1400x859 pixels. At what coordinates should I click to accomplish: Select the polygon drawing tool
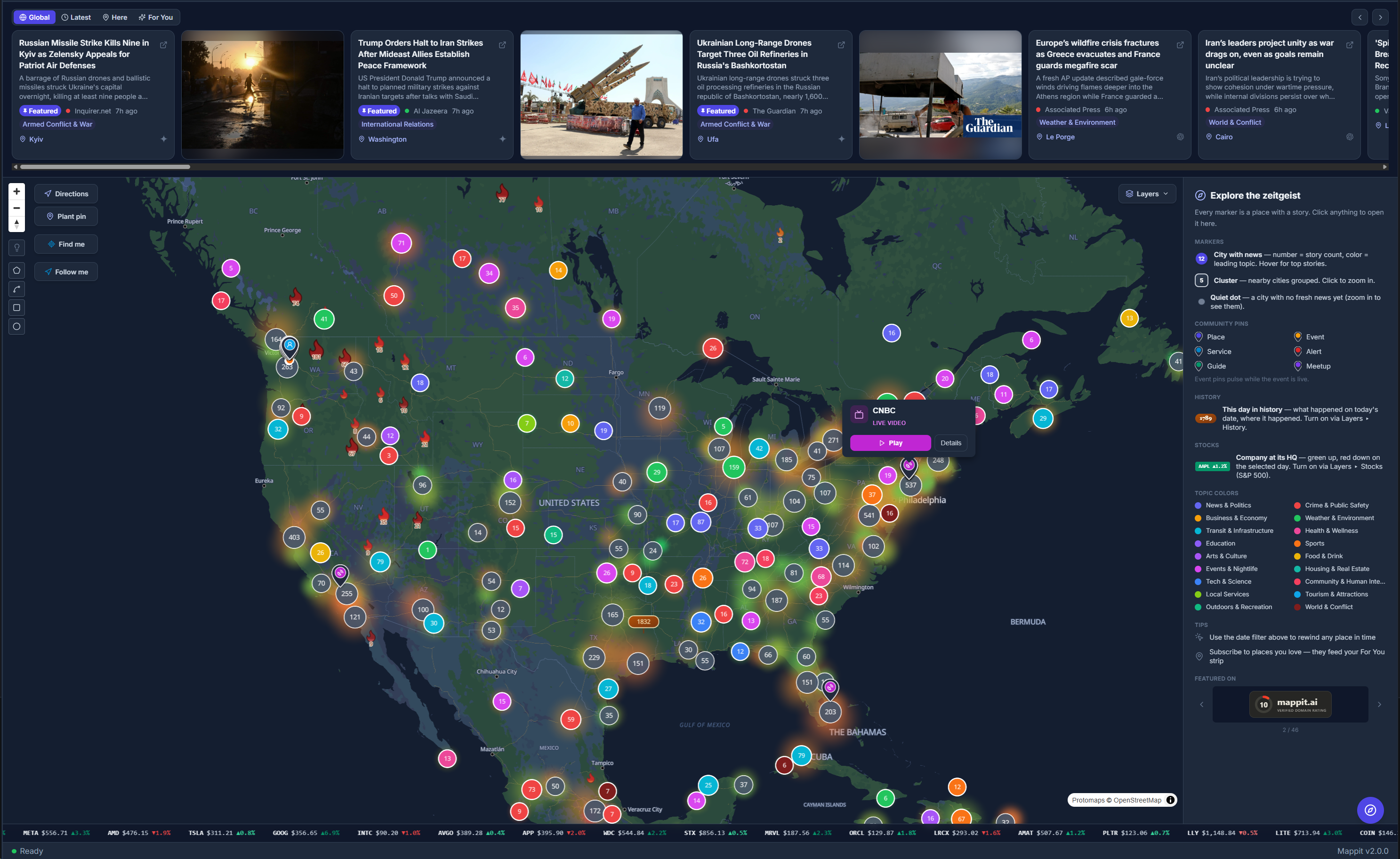tap(16, 271)
